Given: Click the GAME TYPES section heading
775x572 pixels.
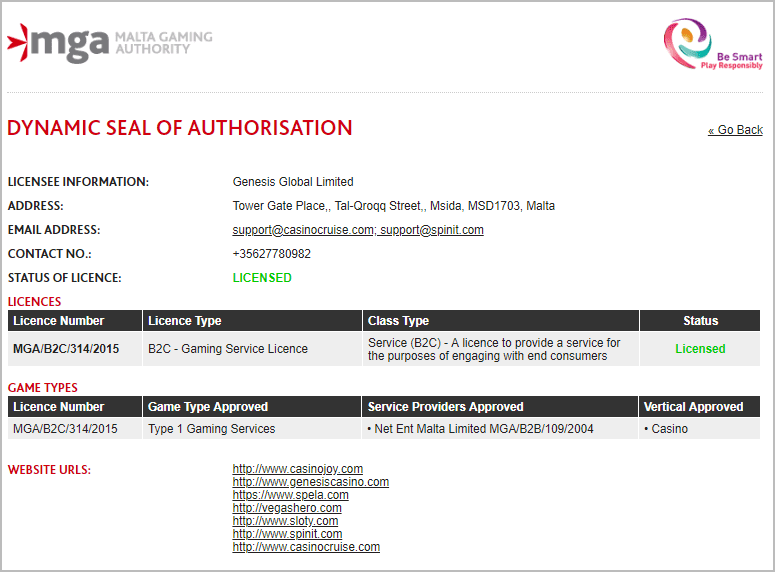Looking at the screenshot, I should click(x=43, y=388).
